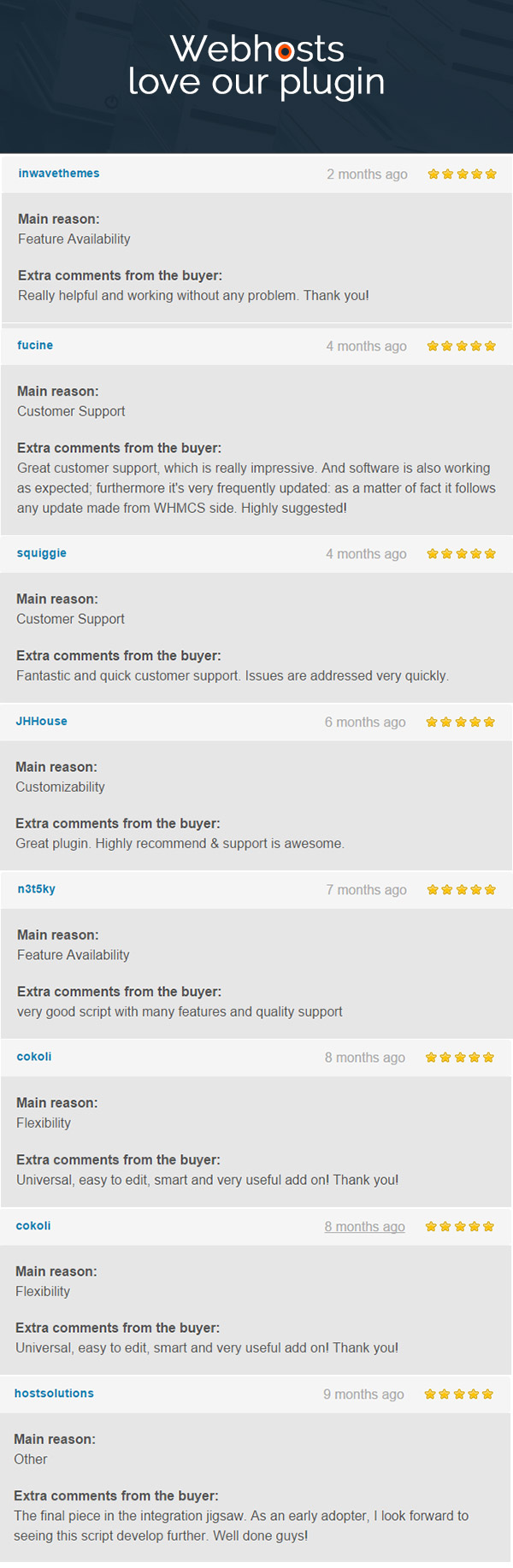Click the inwavethemes username link
Image resolution: width=513 pixels, height=1568 pixels.
[59, 174]
